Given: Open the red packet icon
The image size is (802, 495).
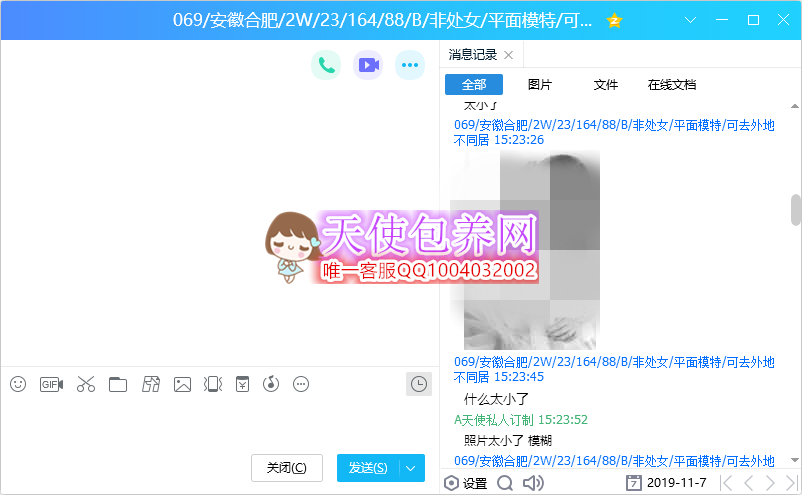Looking at the screenshot, I should click(x=241, y=384).
